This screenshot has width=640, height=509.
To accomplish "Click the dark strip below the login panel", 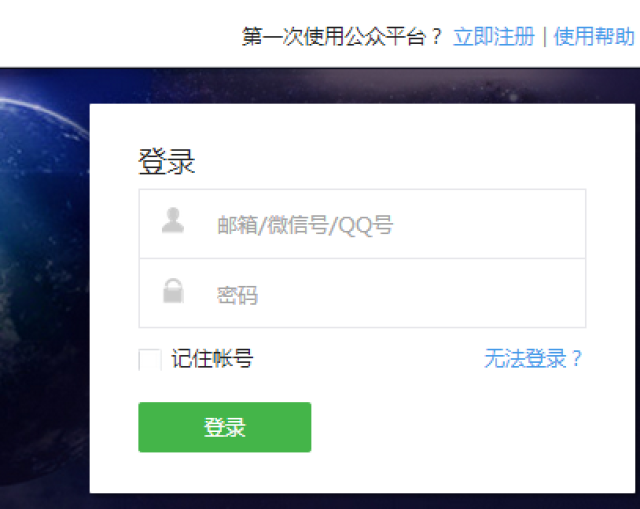I will [x=362, y=501].
